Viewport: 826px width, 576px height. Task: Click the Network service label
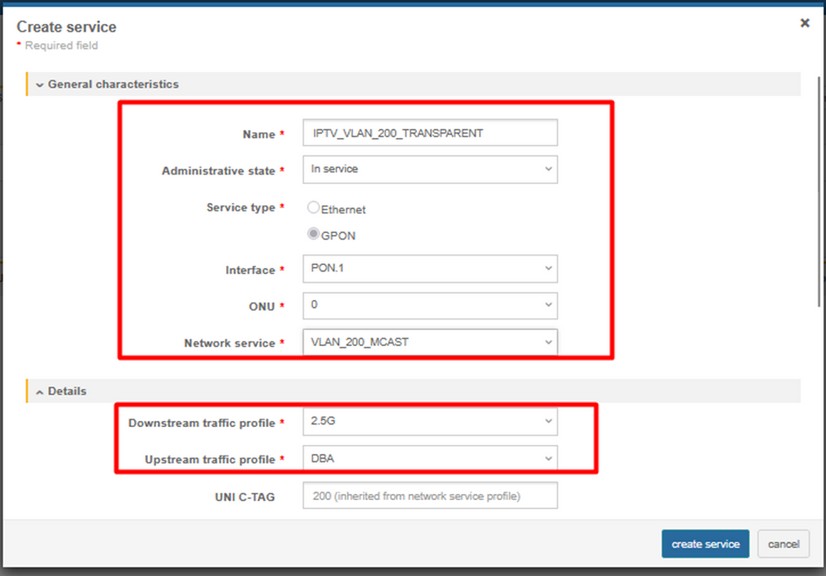229,343
